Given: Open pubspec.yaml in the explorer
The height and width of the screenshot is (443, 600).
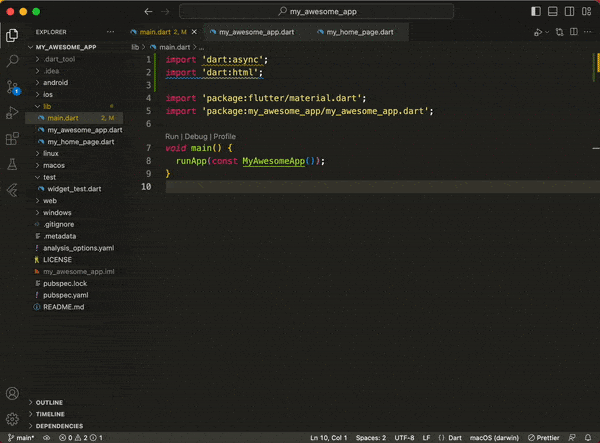Looking at the screenshot, I should [65, 295].
